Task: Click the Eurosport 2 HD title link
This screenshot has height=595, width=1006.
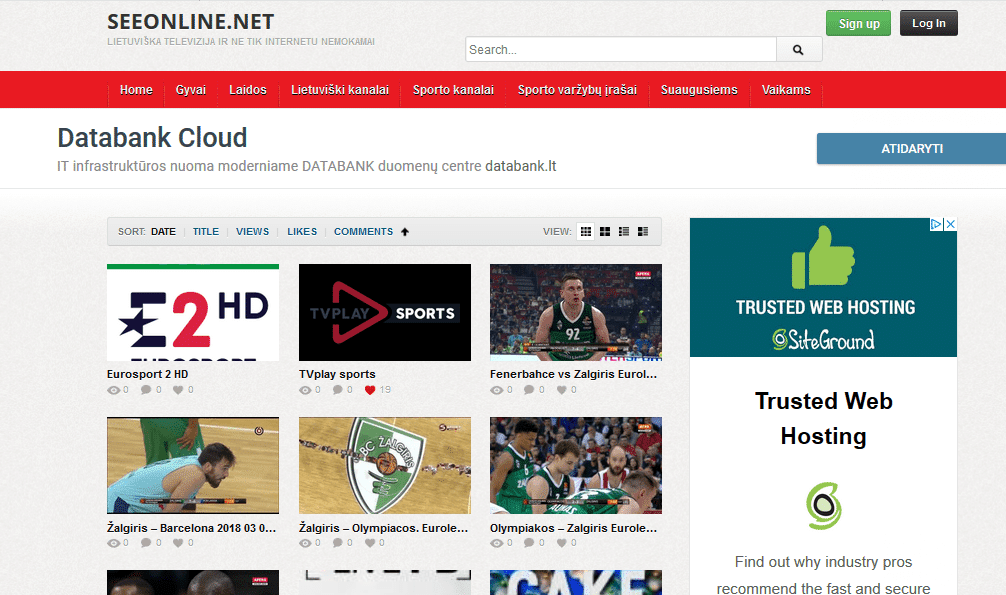Action: click(148, 374)
